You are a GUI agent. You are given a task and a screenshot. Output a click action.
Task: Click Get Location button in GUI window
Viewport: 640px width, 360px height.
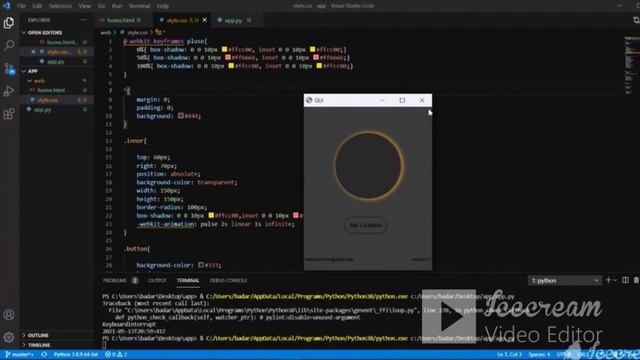tap(365, 225)
